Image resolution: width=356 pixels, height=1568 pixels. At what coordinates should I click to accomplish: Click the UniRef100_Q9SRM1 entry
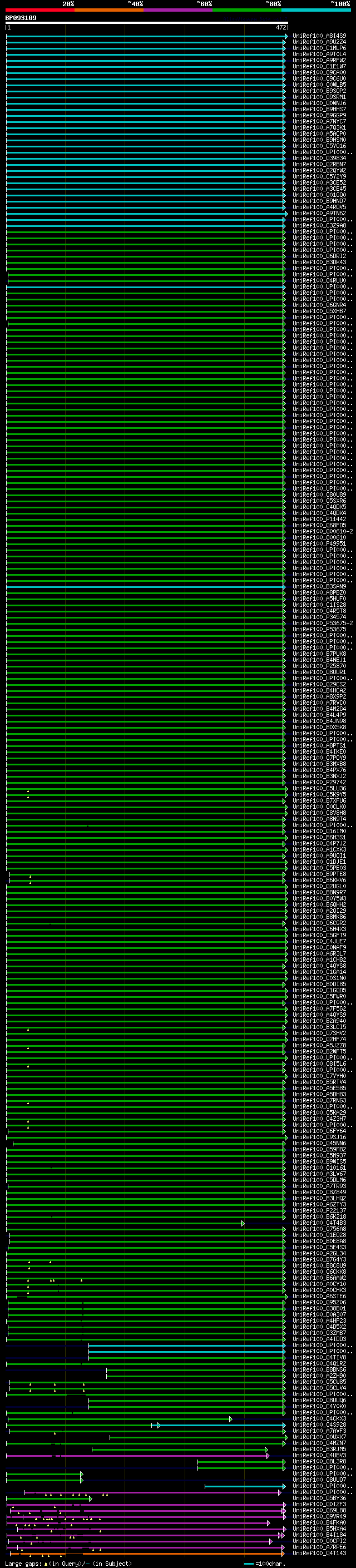point(319,97)
